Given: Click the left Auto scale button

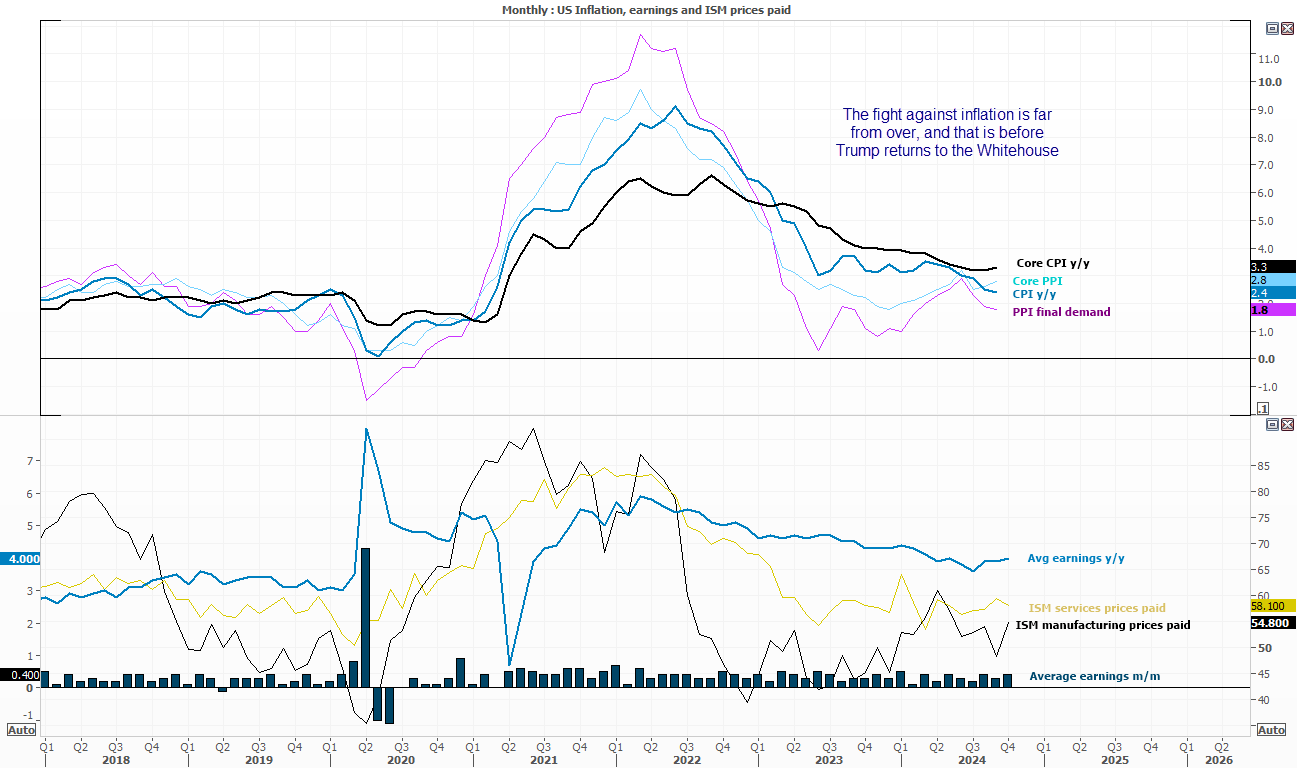Looking at the screenshot, I should pyautogui.click(x=21, y=729).
